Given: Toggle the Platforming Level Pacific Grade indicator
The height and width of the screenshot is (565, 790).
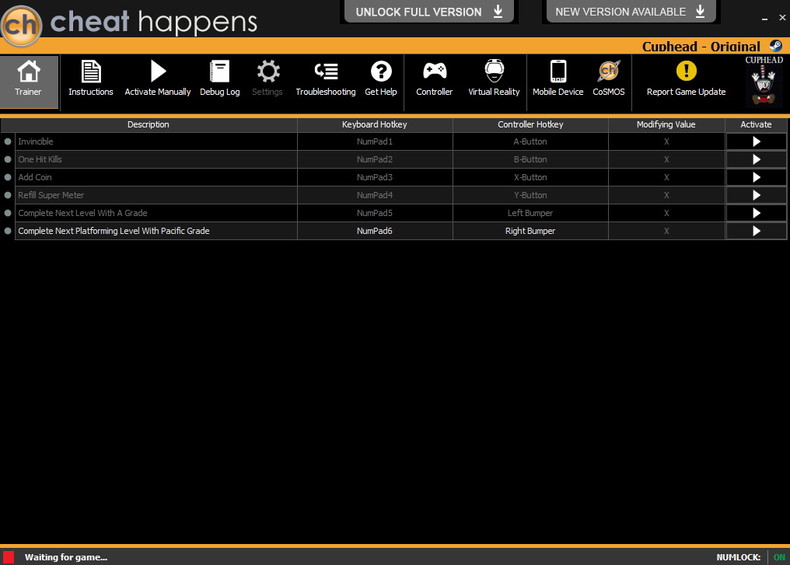Looking at the screenshot, I should (x=8, y=231).
